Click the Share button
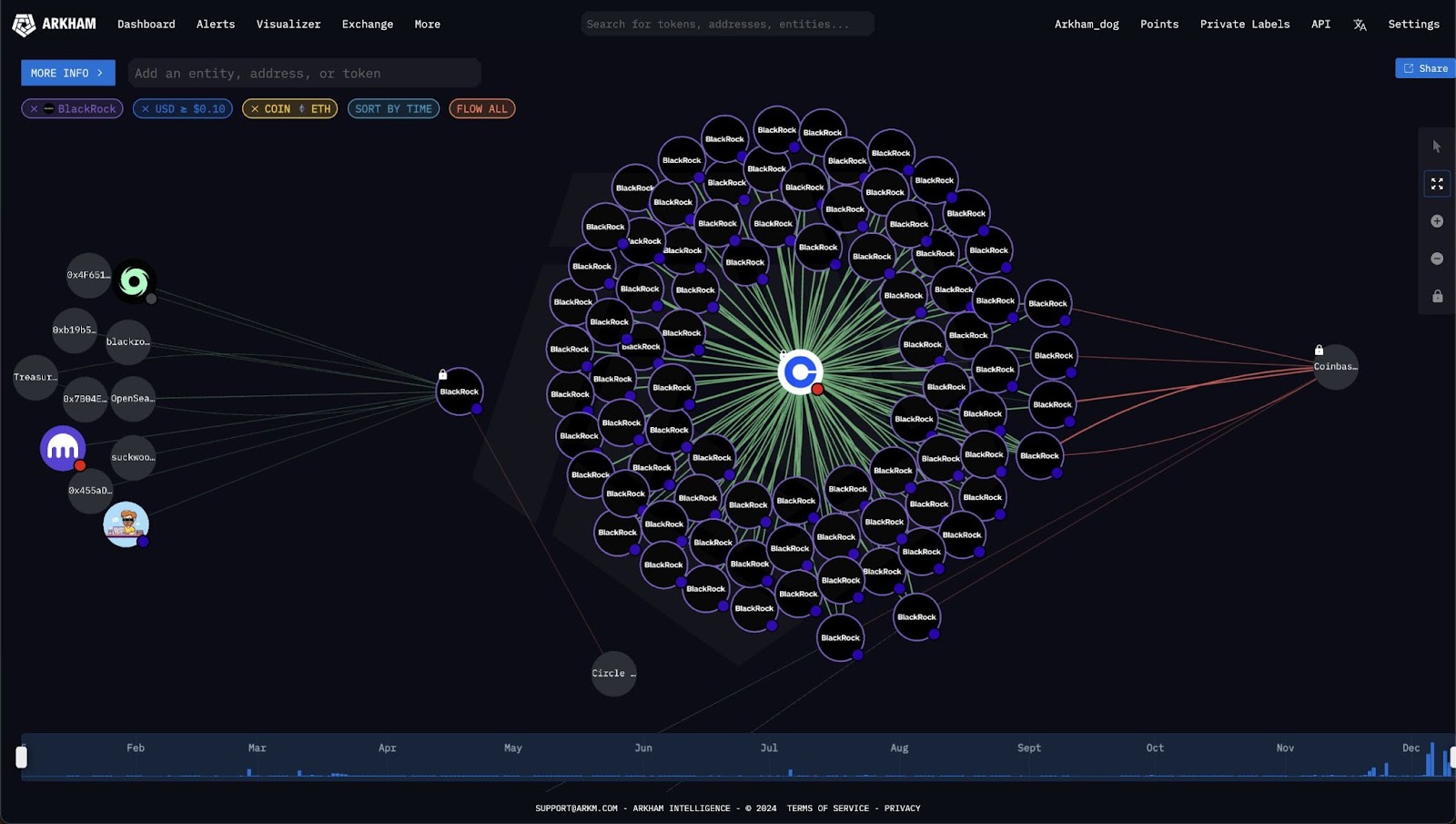 click(1425, 68)
